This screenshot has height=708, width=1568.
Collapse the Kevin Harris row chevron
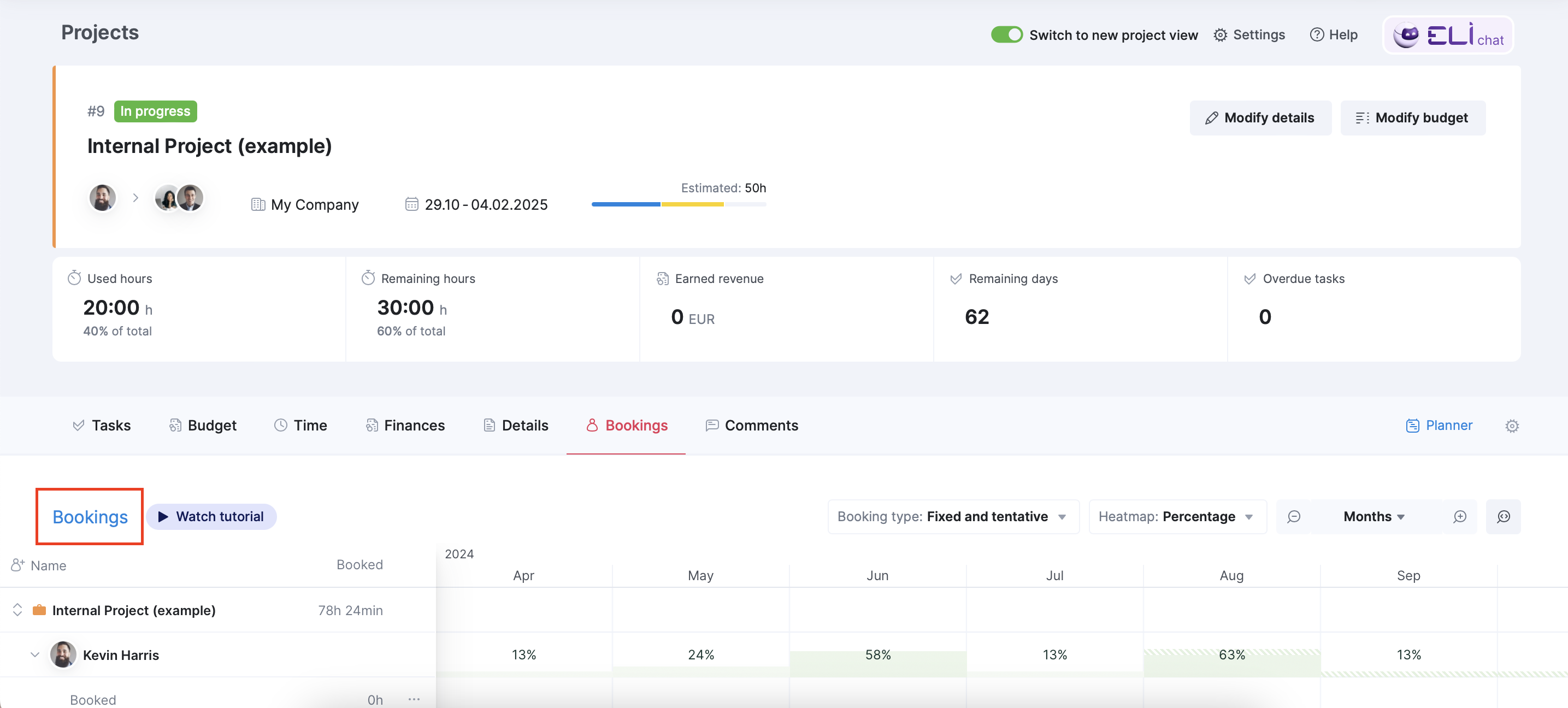pos(35,654)
